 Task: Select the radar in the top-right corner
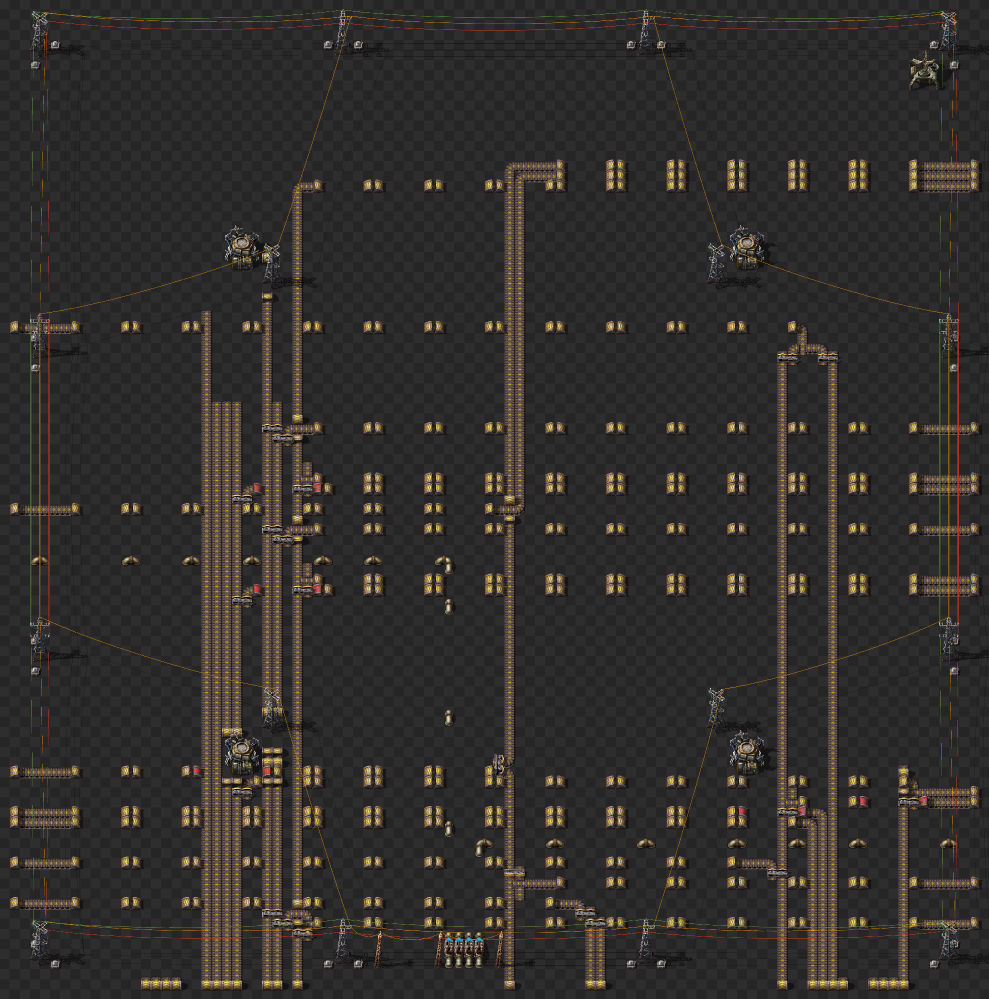(924, 71)
